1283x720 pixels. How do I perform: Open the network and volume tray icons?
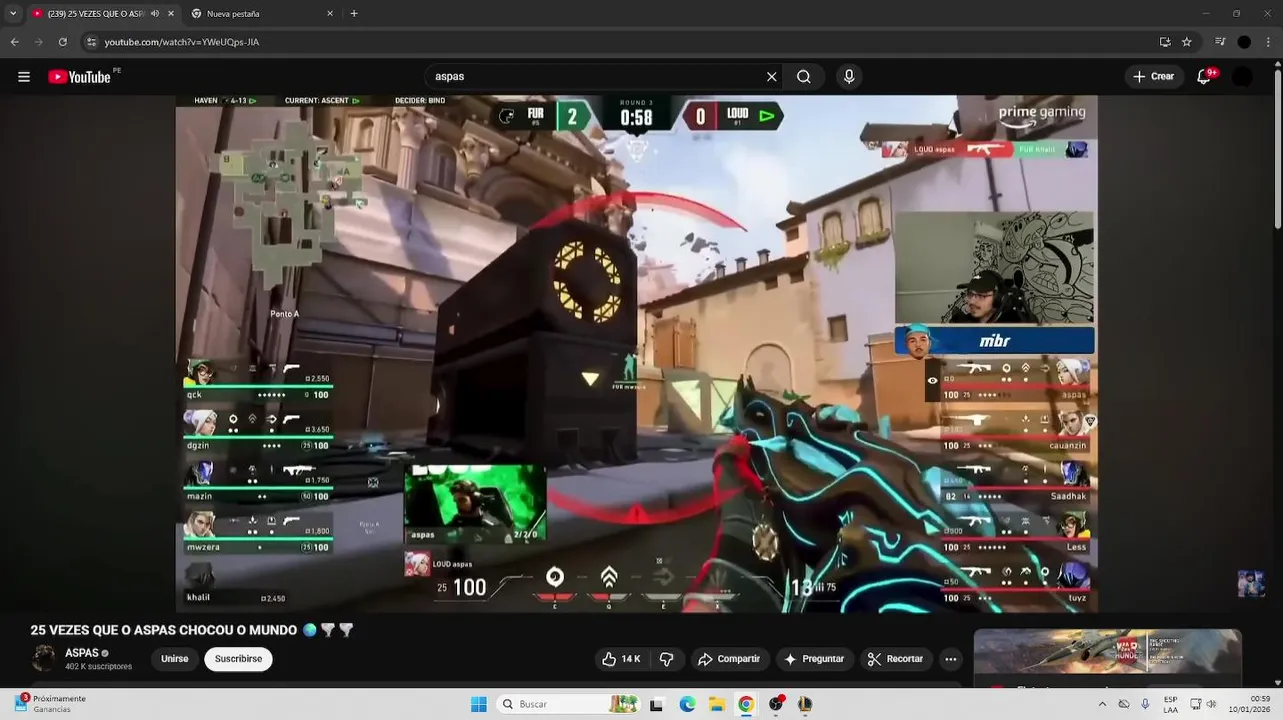1205,704
